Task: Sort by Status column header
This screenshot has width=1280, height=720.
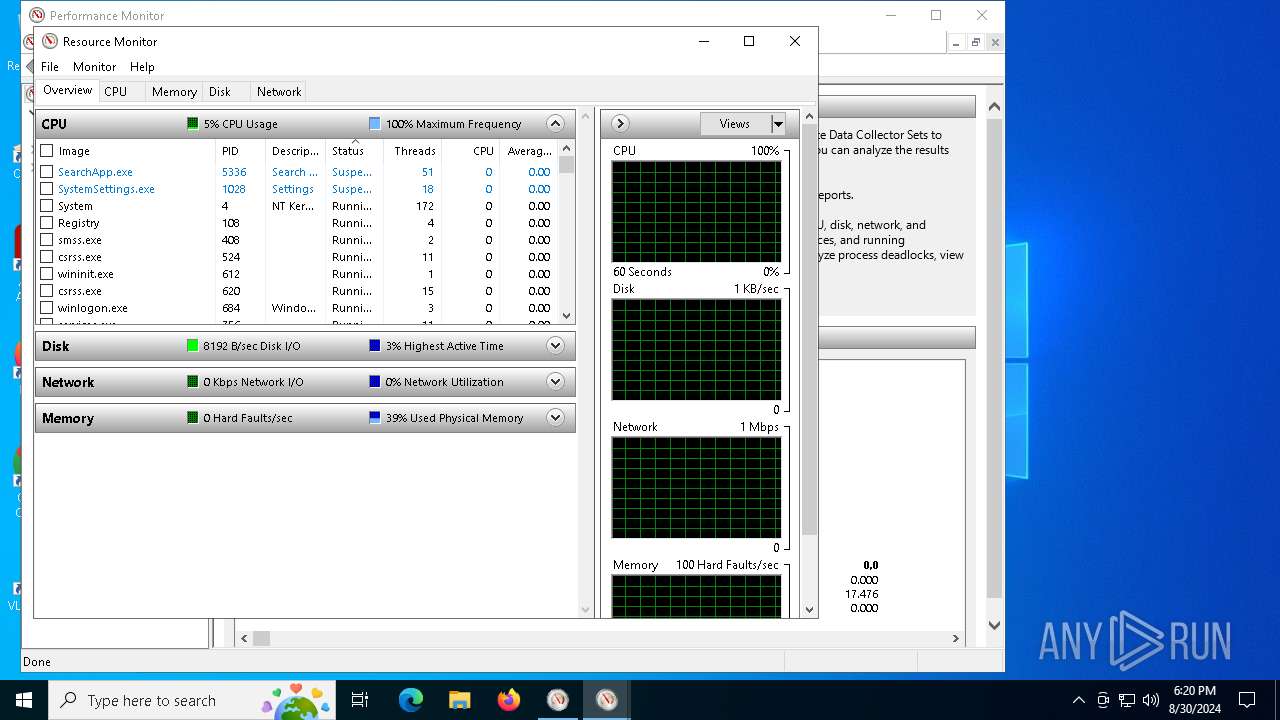Action: tap(354, 151)
